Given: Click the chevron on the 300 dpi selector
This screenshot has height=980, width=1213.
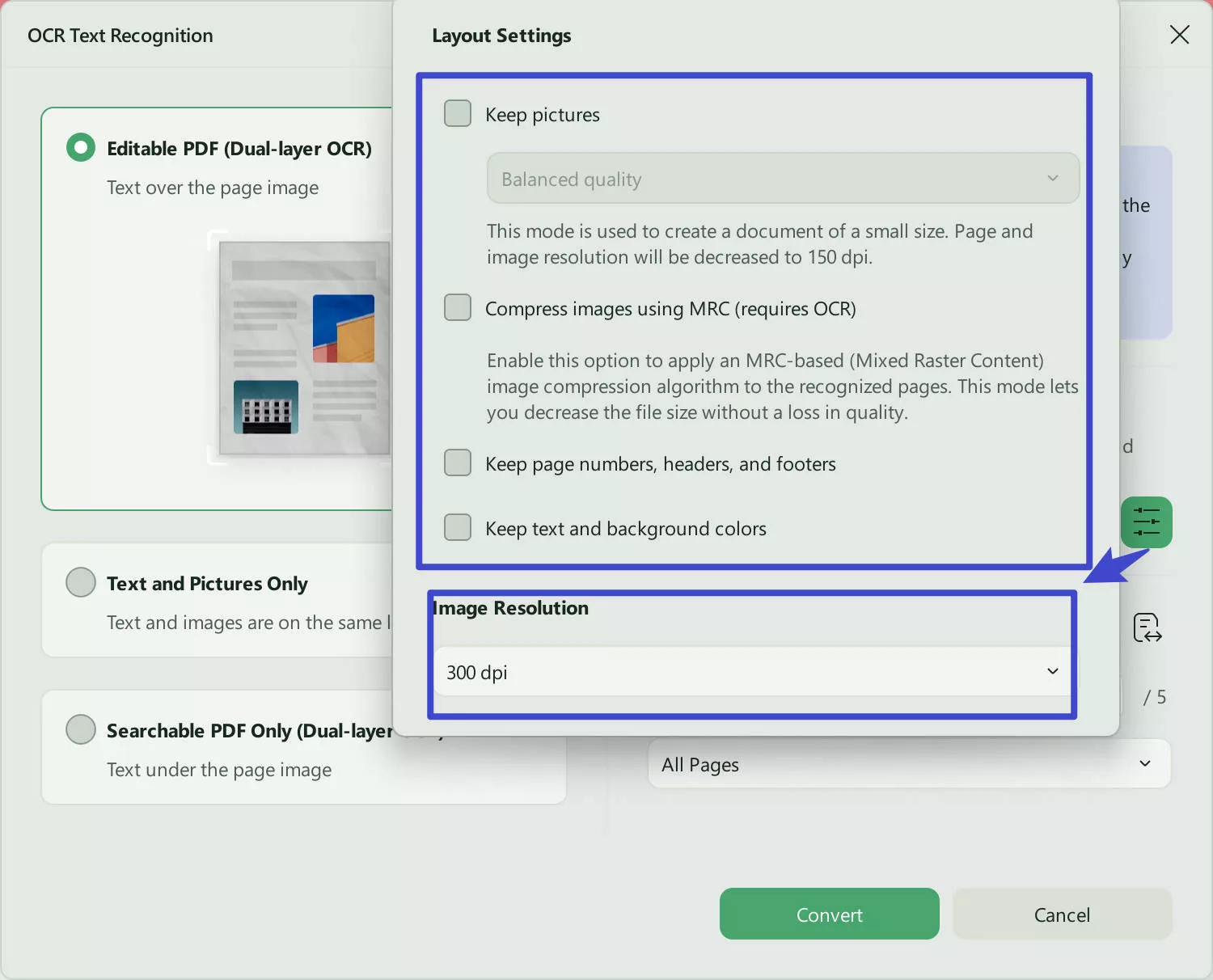Looking at the screenshot, I should pyautogui.click(x=1052, y=672).
